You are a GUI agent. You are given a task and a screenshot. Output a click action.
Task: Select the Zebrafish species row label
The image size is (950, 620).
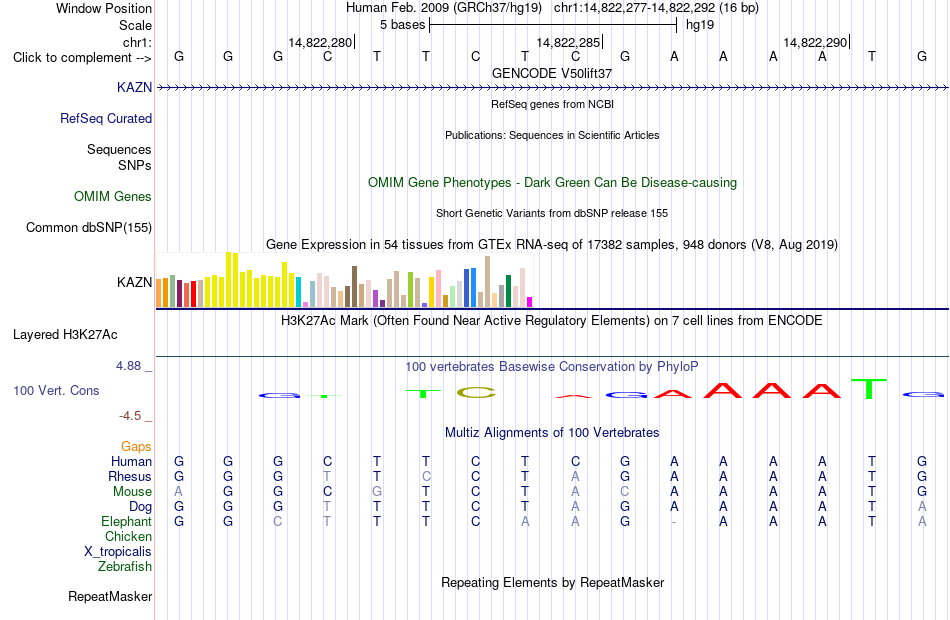(x=125, y=567)
